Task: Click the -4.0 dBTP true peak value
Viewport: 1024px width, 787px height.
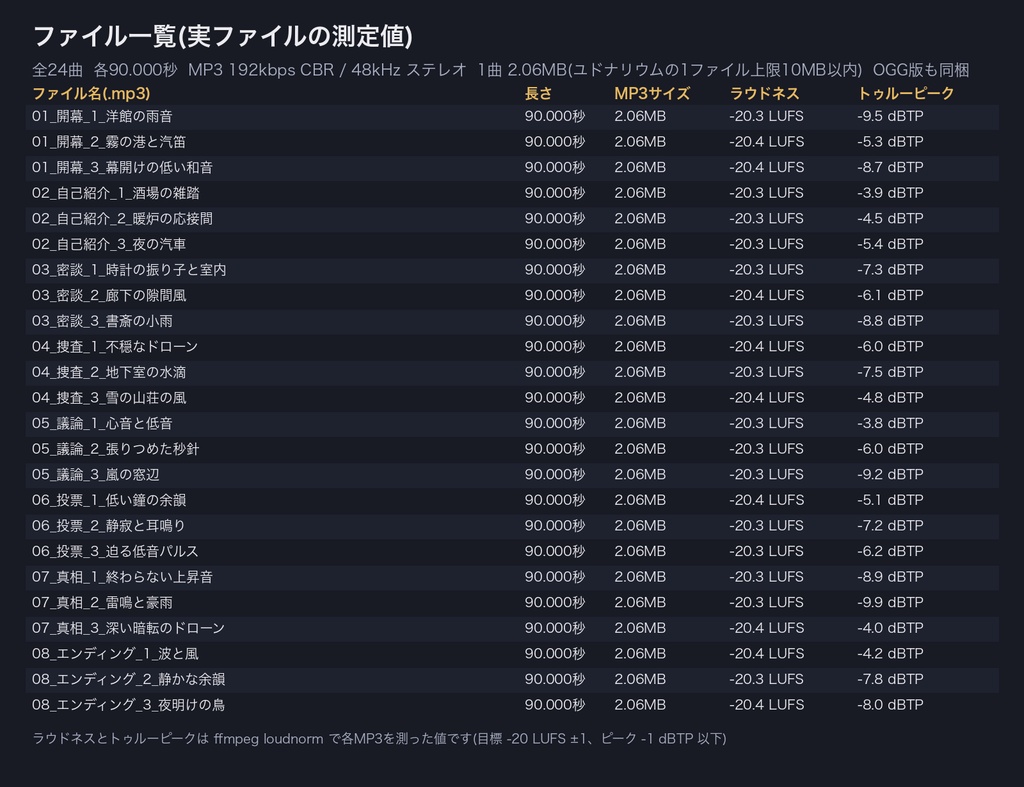Action: (890, 628)
